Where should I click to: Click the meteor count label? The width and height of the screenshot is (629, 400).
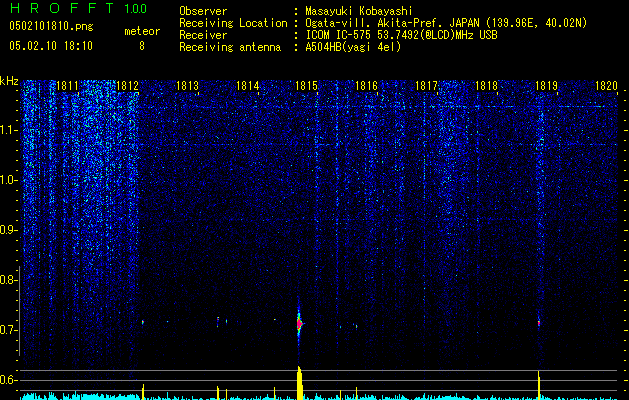[x=142, y=31]
